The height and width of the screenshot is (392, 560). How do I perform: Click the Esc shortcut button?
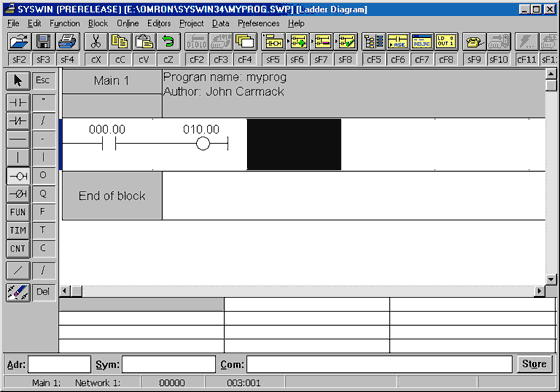44,80
